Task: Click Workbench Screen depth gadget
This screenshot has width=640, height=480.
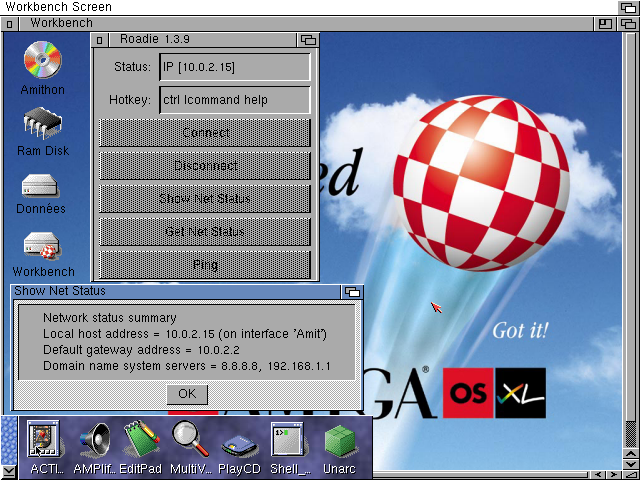Action: click(628, 7)
